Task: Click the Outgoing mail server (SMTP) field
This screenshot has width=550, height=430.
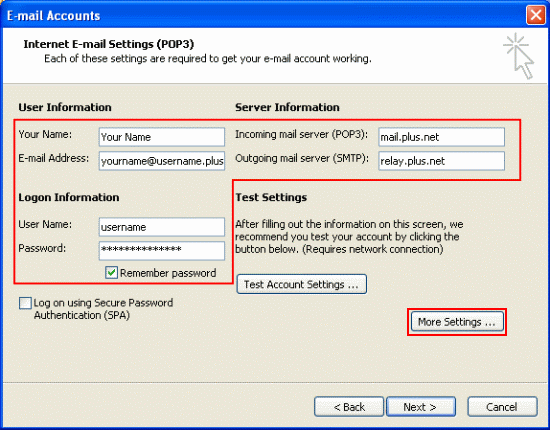Action: pyautogui.click(x=442, y=161)
